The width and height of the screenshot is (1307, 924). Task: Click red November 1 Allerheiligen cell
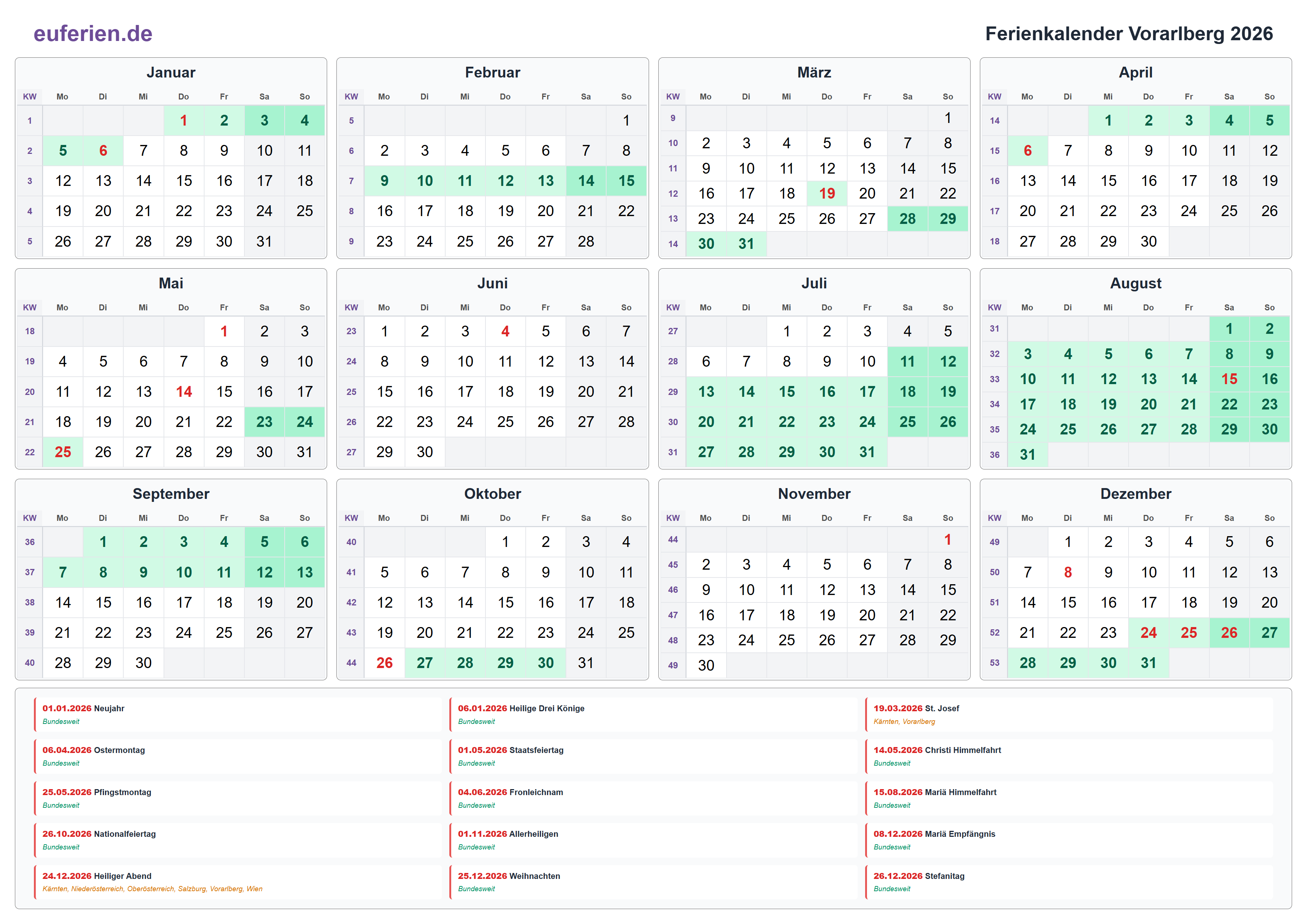tap(947, 540)
